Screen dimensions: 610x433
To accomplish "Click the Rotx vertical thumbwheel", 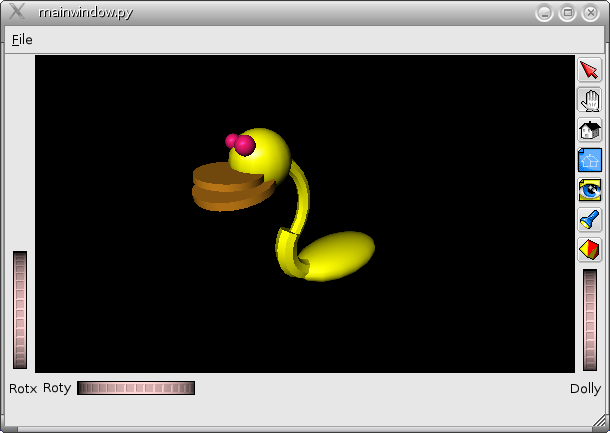I will click(20, 310).
